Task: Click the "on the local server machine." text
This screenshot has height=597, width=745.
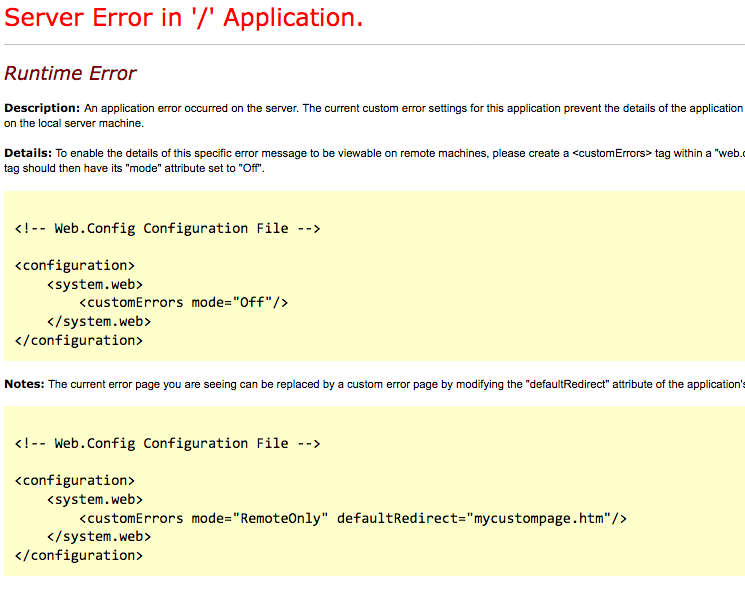Action: (74, 124)
